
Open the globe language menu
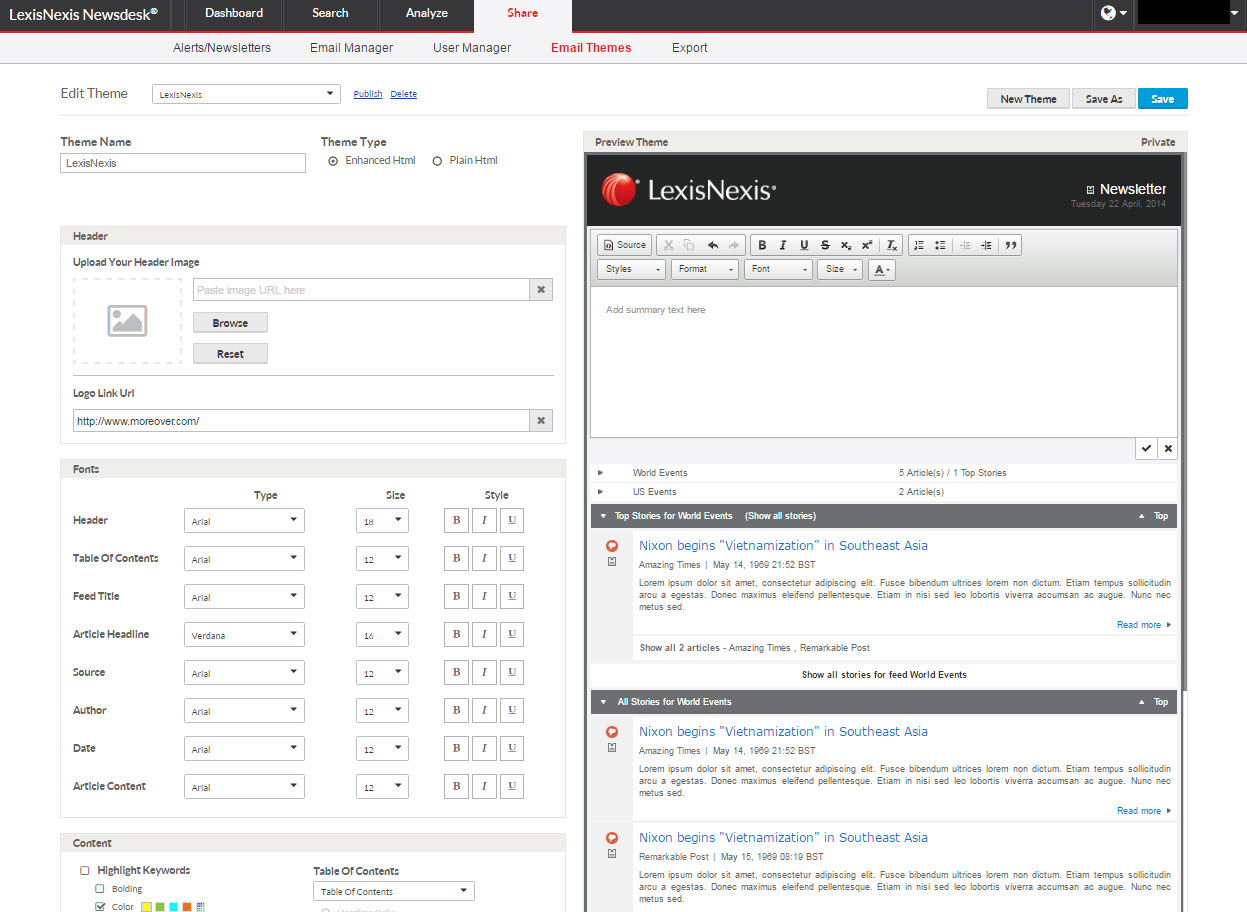(1113, 14)
